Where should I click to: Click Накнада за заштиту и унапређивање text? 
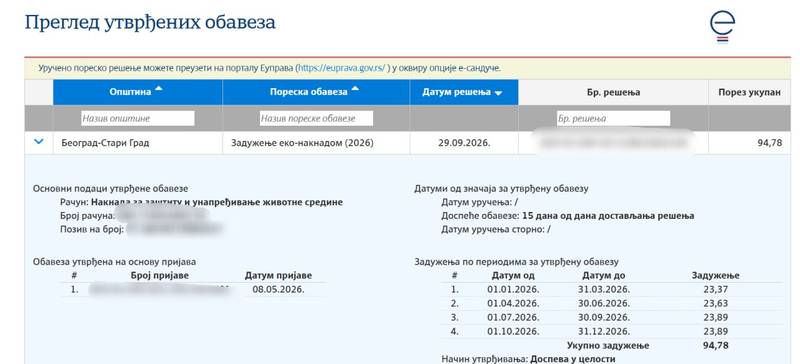[x=217, y=202]
